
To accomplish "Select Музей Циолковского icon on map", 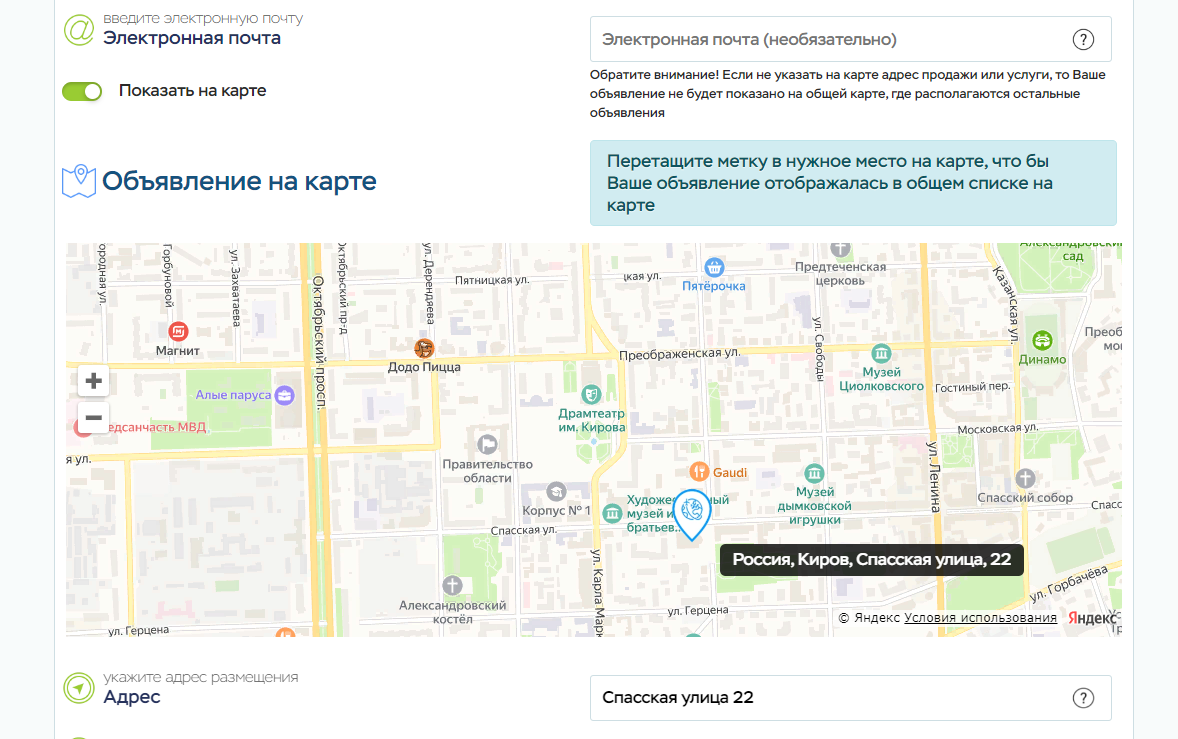I will 881,353.
